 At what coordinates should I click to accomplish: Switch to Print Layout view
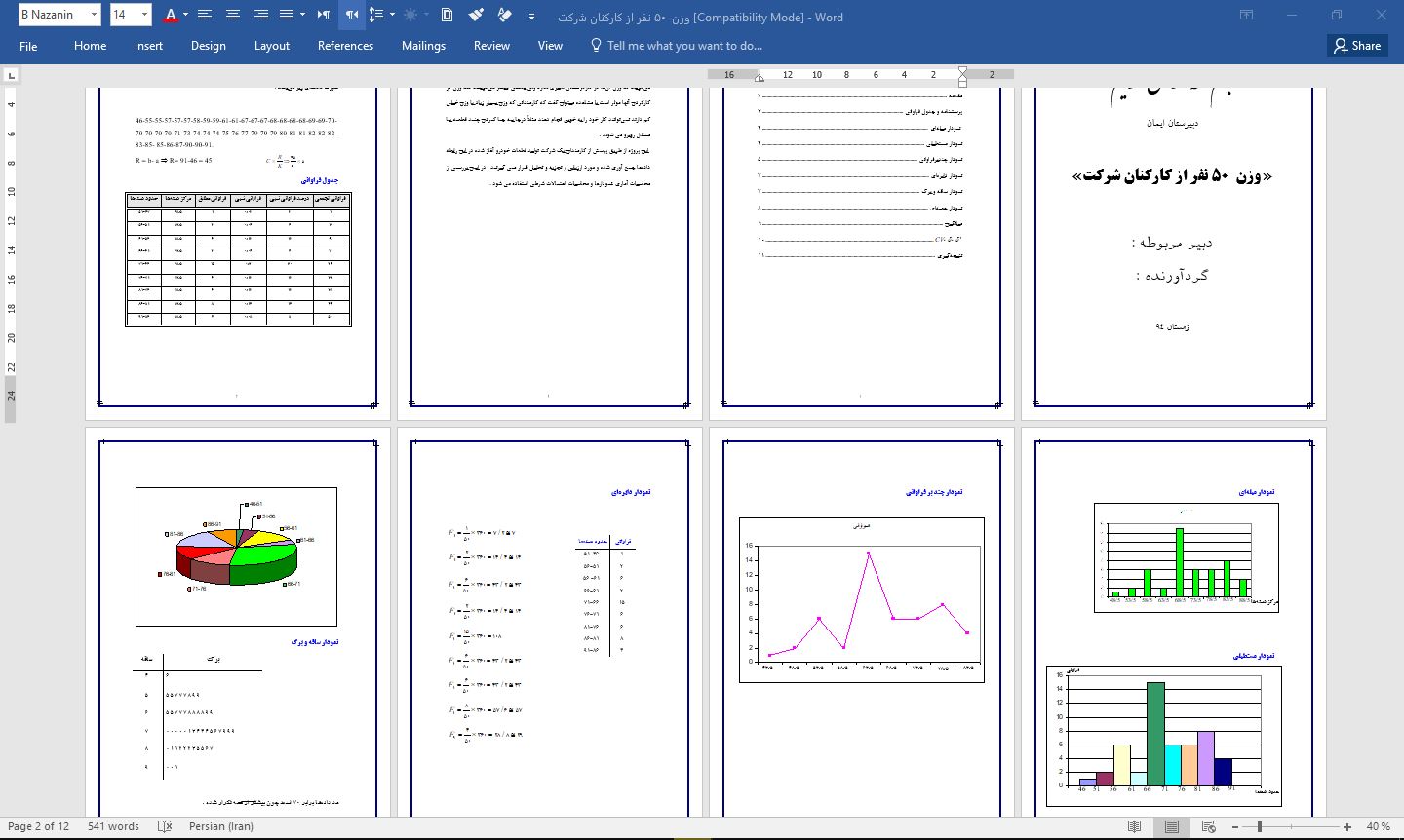click(1172, 826)
